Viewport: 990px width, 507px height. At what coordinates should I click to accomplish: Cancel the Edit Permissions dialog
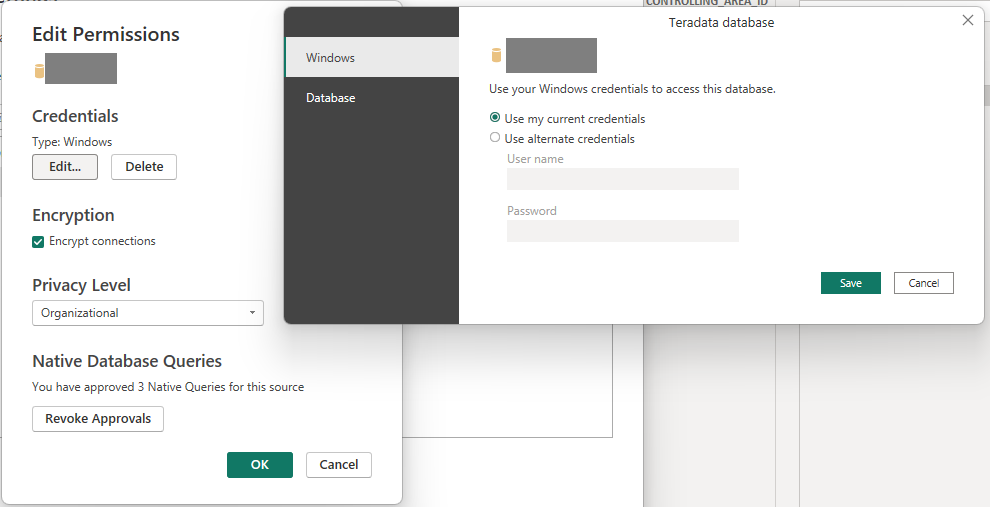[339, 465]
